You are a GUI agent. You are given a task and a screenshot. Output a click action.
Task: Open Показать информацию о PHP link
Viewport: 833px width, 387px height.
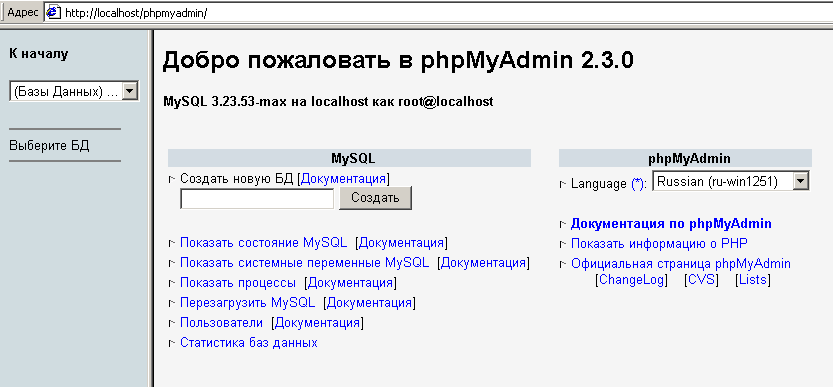659,243
